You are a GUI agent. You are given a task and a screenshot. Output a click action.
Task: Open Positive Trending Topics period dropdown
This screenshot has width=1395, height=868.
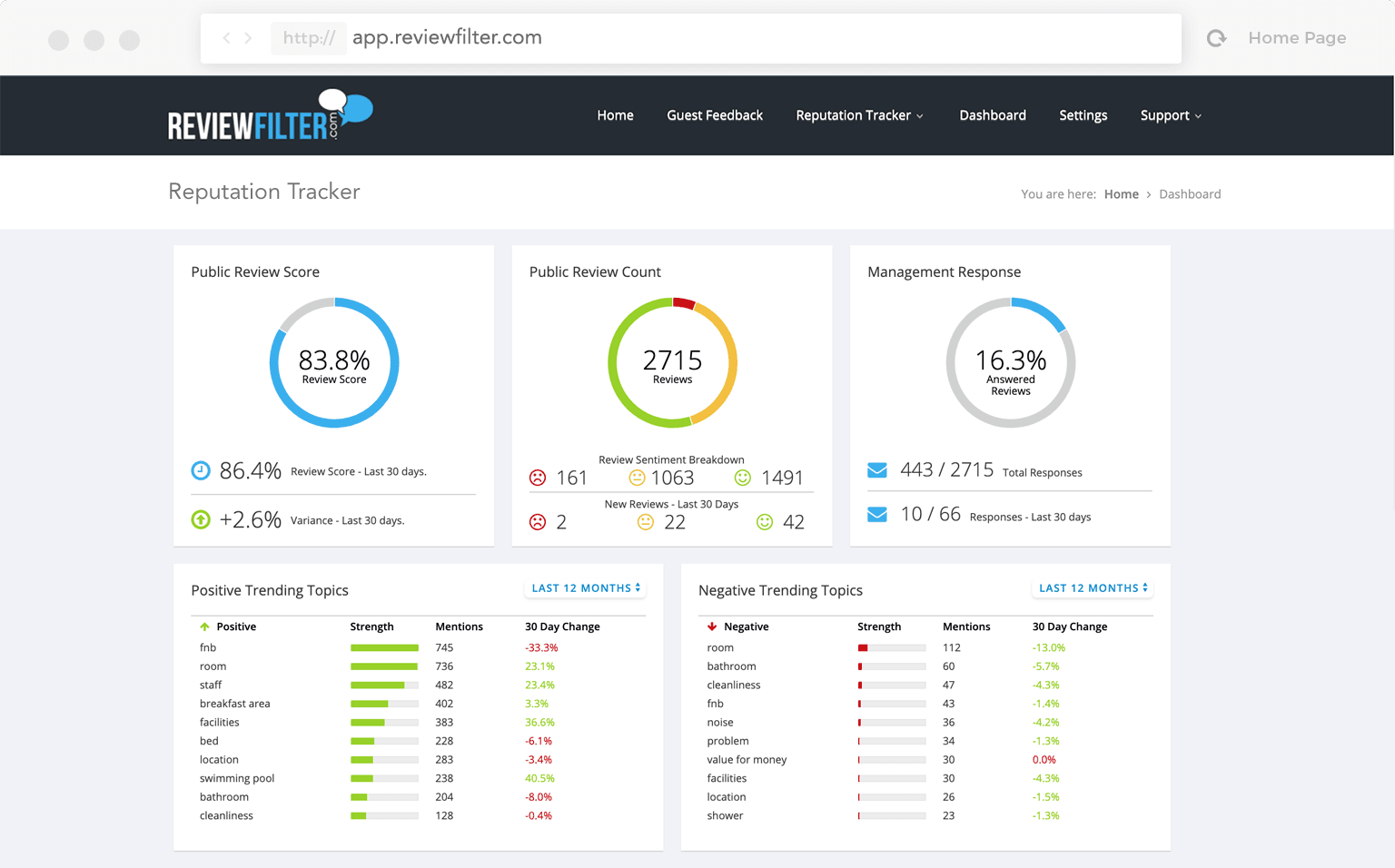(x=586, y=588)
